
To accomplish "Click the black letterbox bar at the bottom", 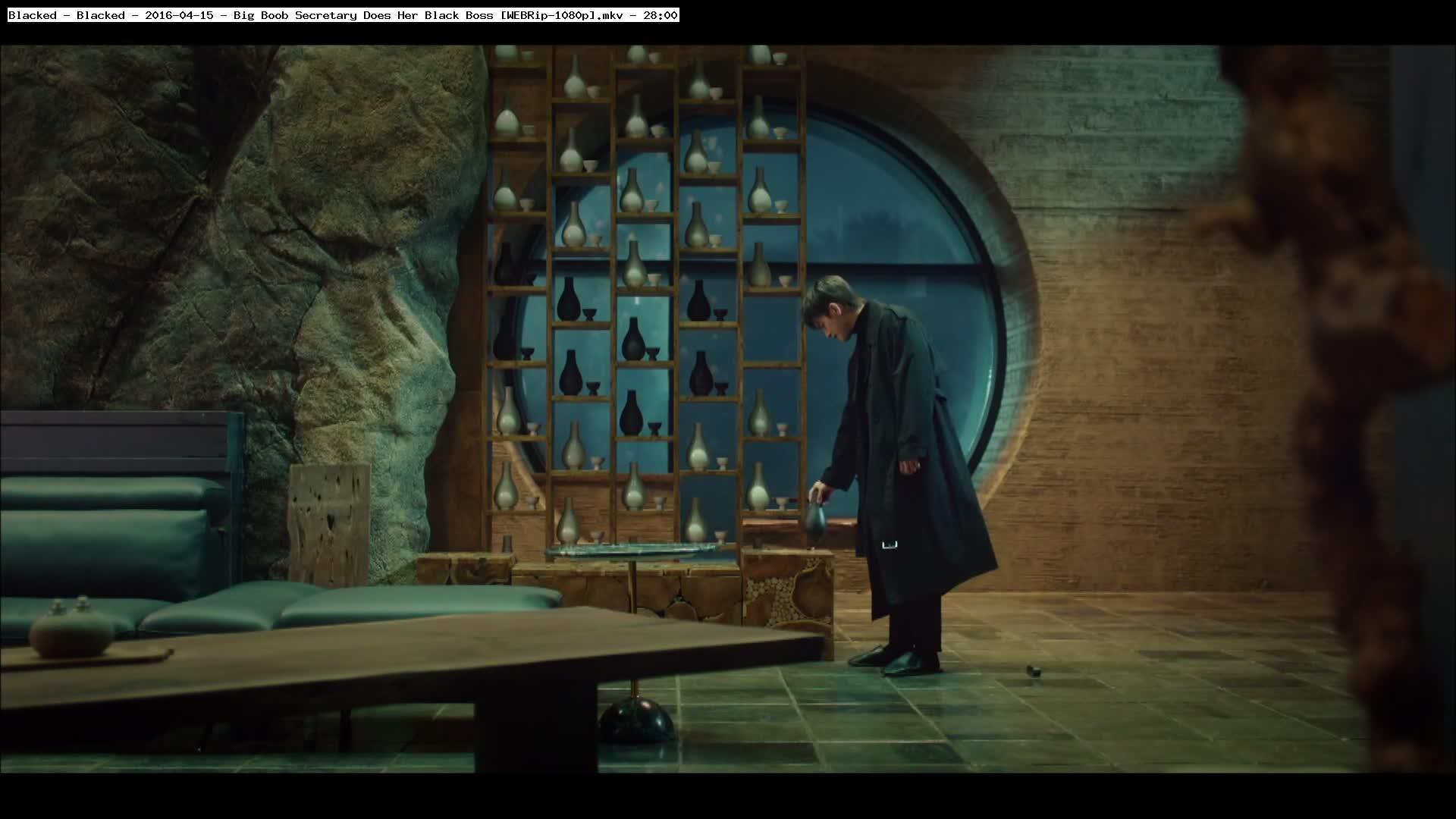I will (728, 796).
